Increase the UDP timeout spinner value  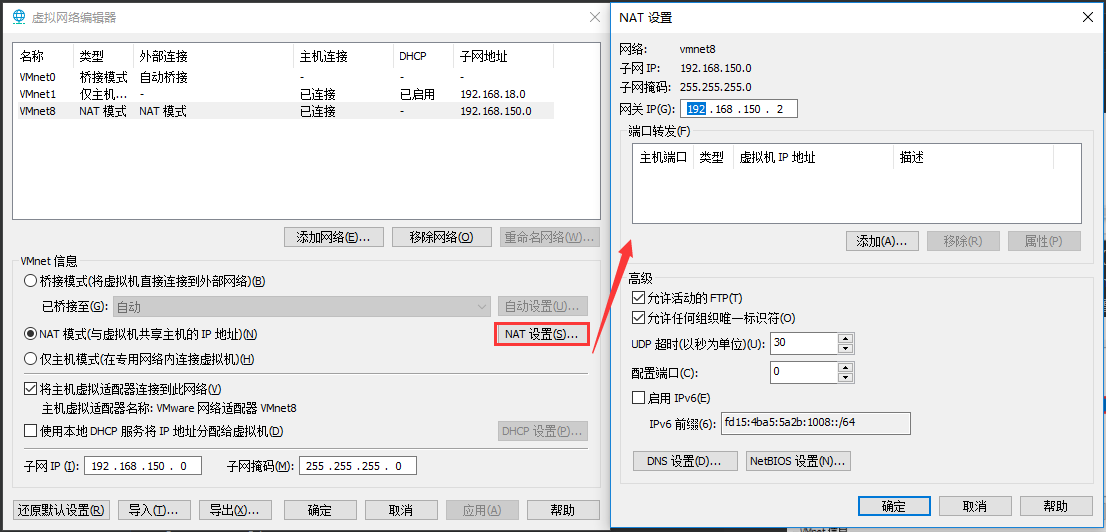(846, 338)
